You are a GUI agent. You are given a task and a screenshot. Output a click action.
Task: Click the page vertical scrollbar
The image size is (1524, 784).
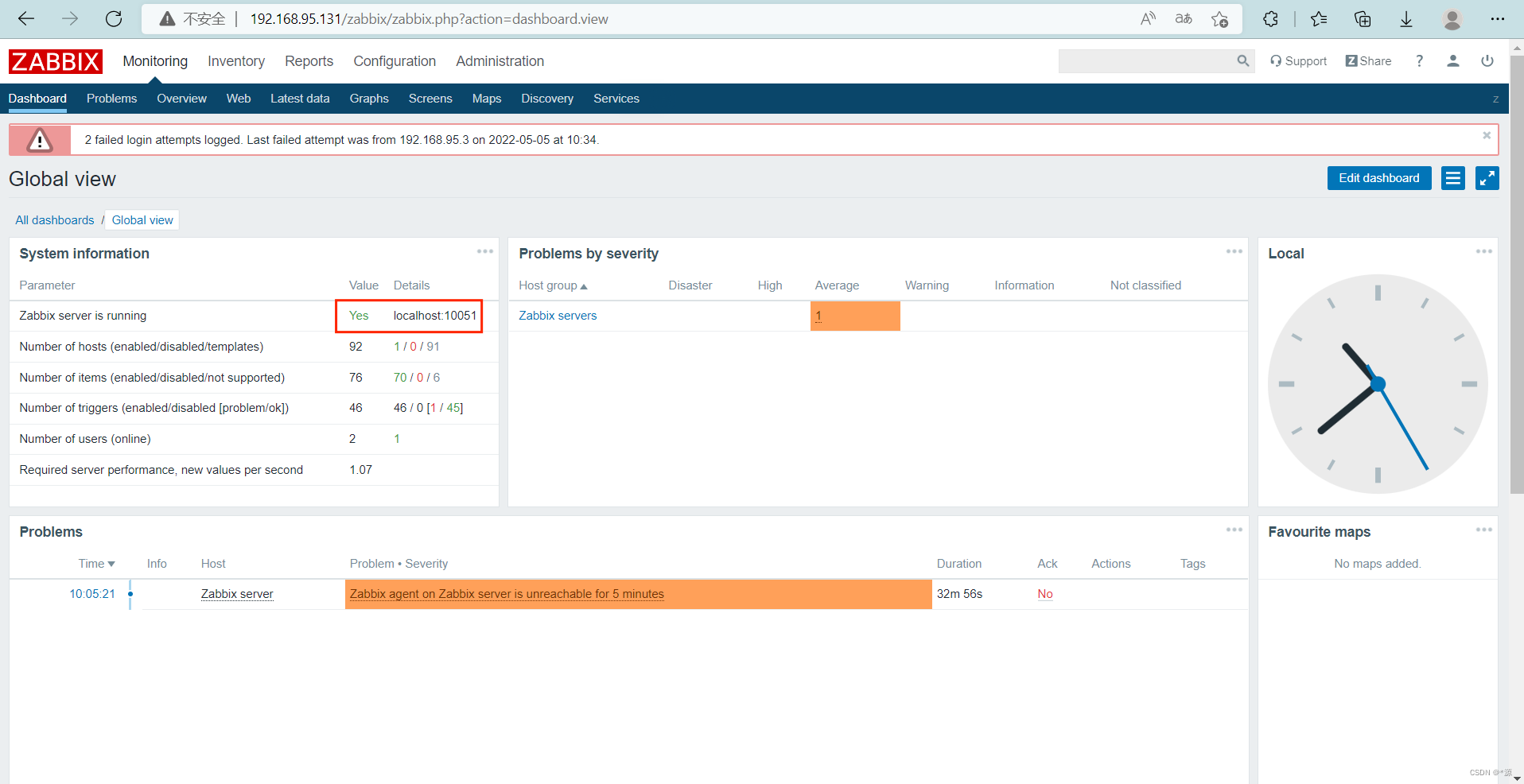[x=1517, y=274]
